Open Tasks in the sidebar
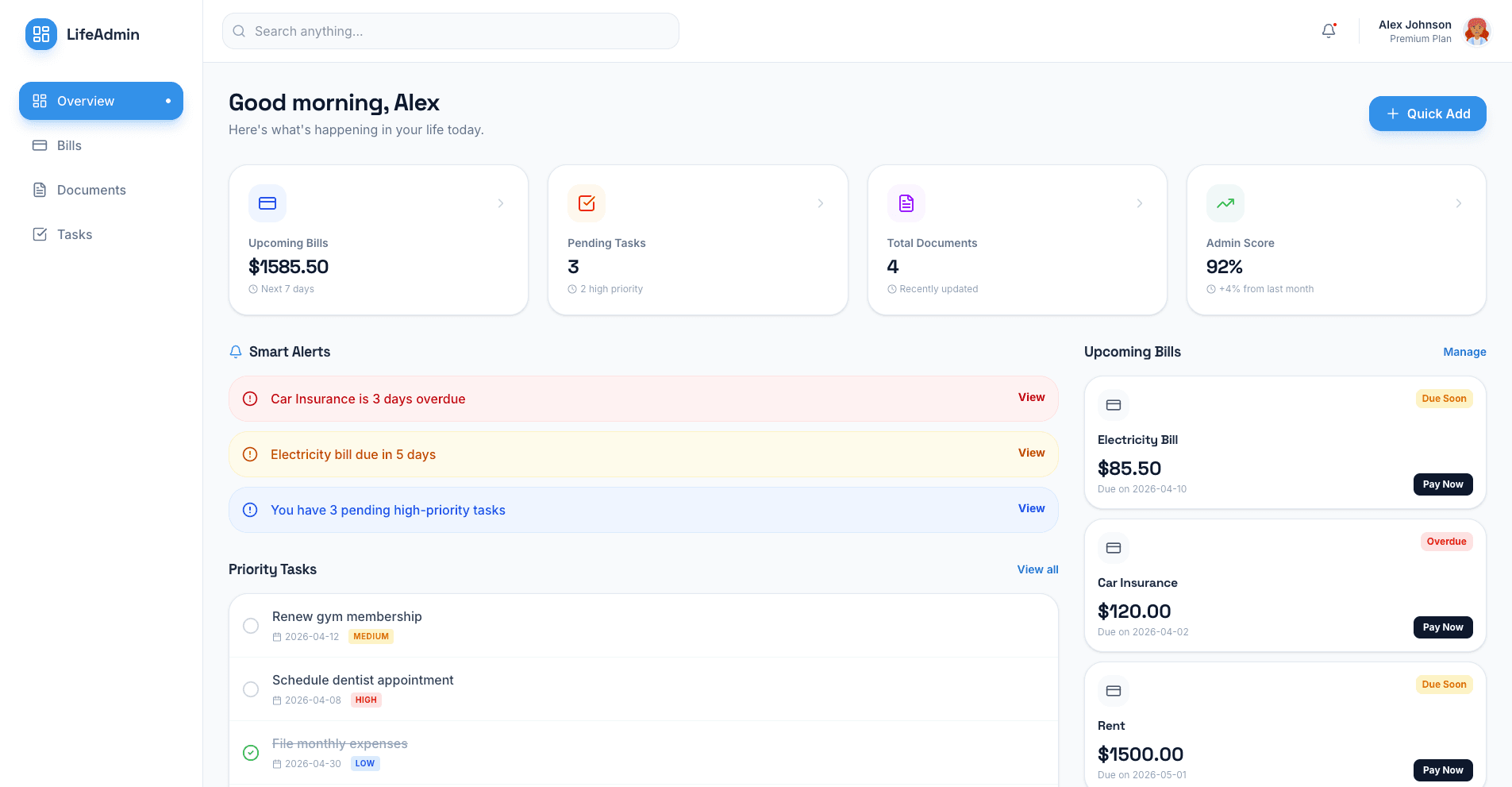The width and height of the screenshot is (1512, 787). tap(101, 234)
